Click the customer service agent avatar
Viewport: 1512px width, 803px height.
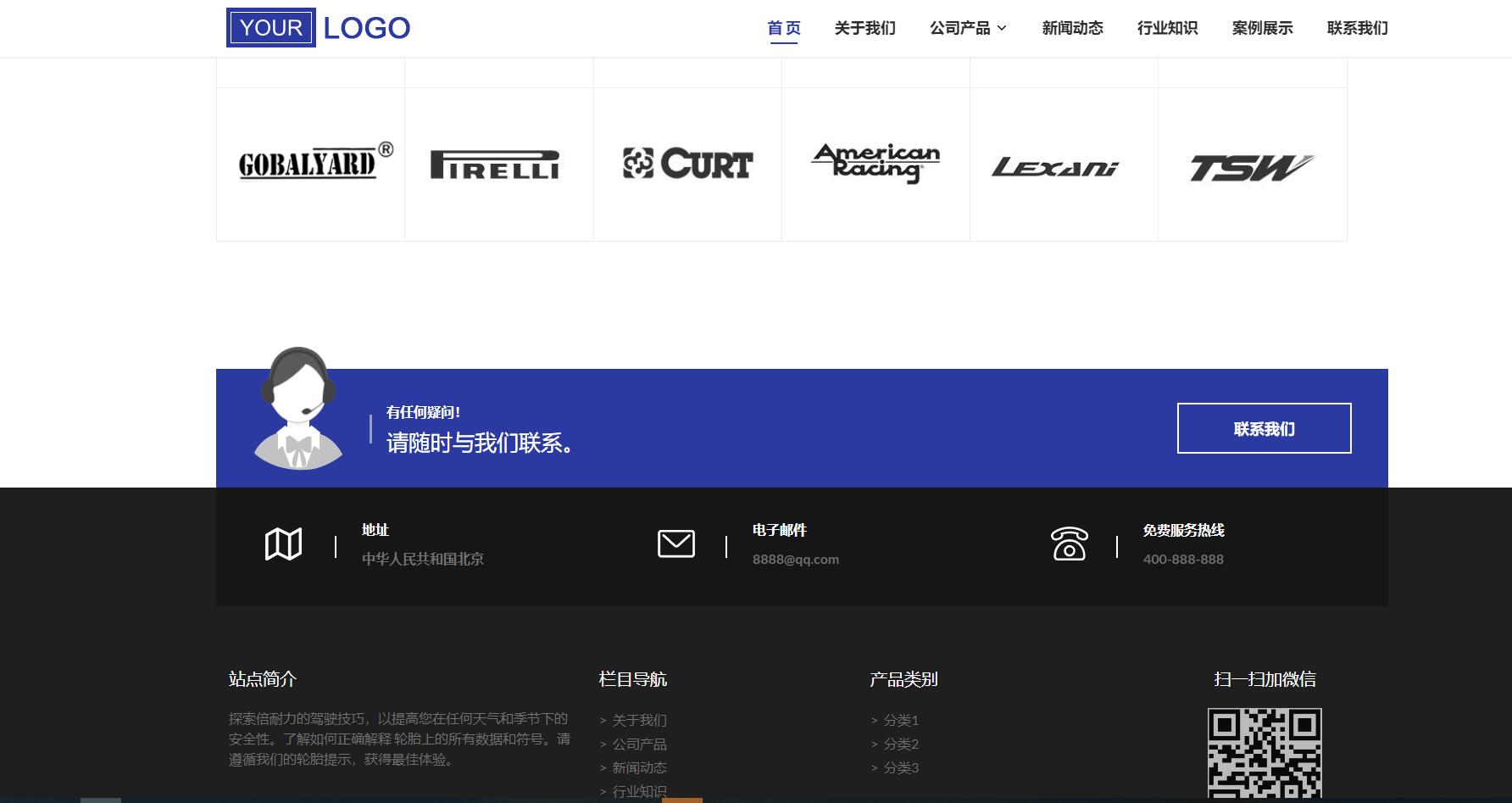click(298, 409)
